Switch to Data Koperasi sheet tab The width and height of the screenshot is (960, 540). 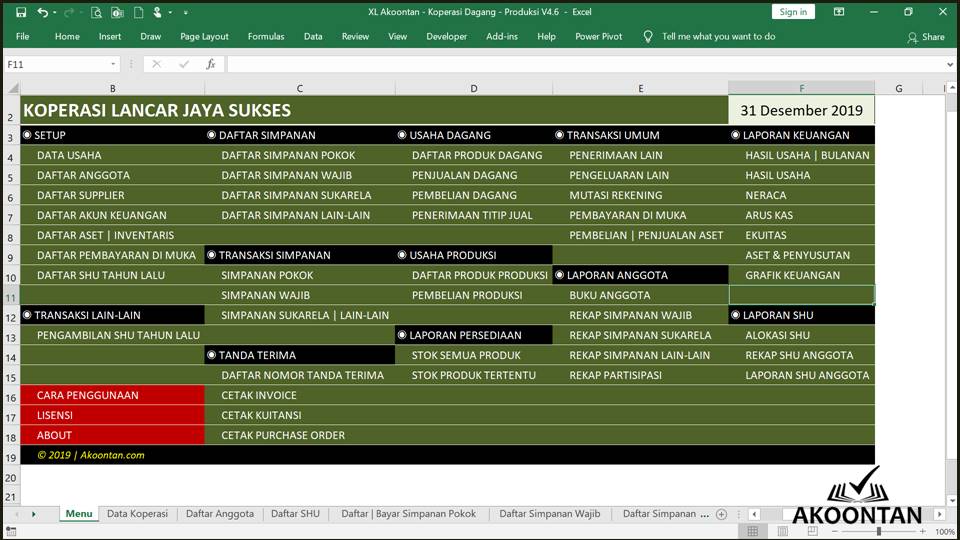[137, 514]
